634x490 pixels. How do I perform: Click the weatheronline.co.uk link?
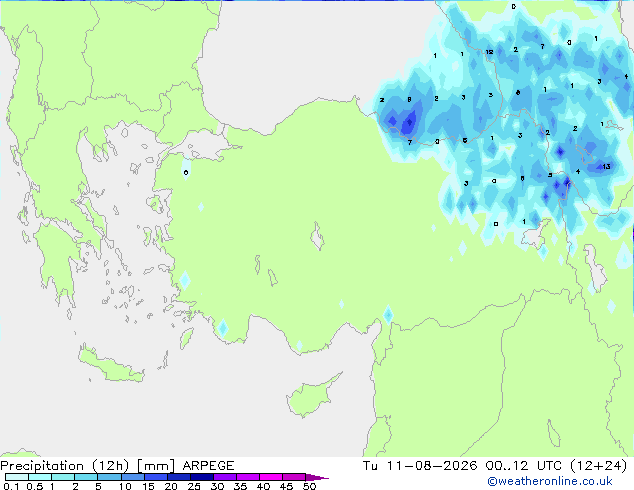coord(550,481)
